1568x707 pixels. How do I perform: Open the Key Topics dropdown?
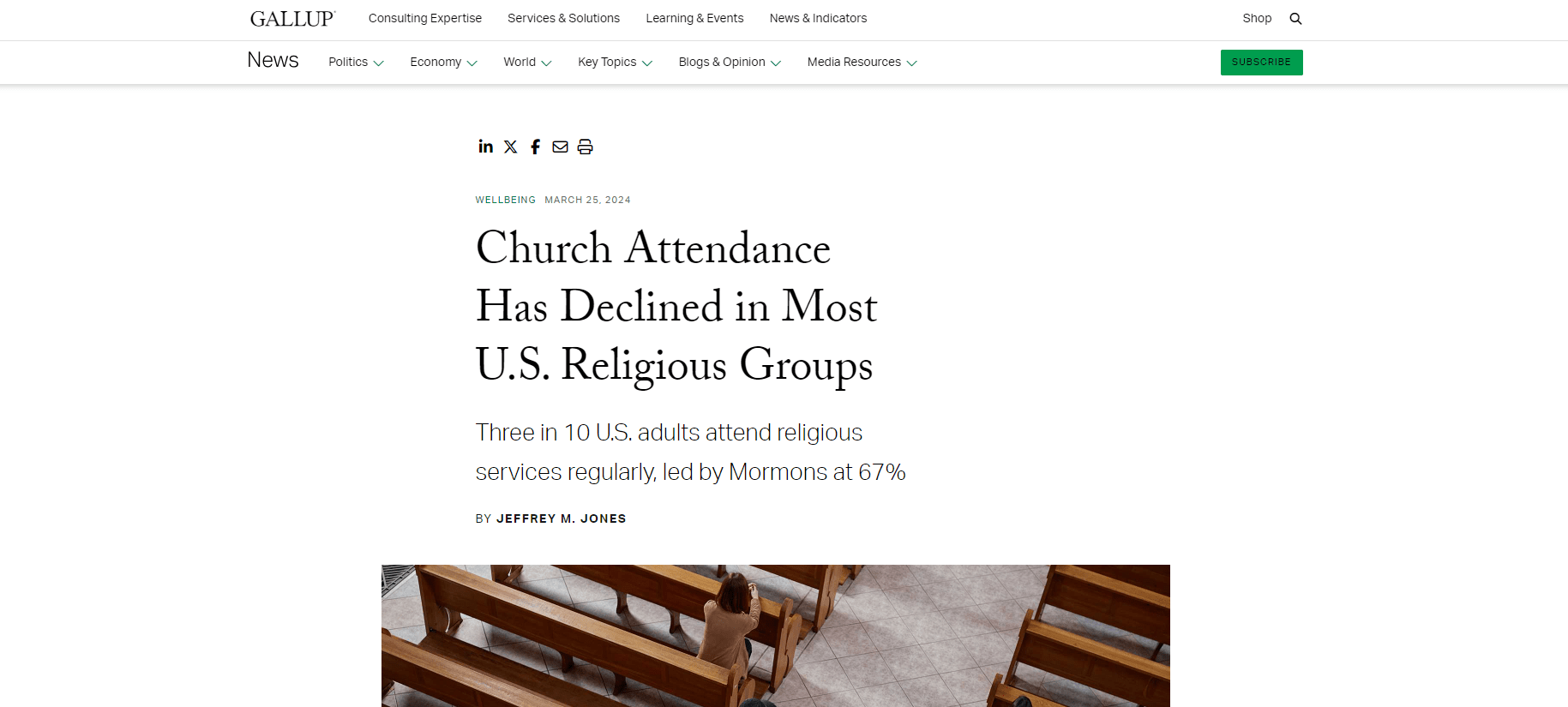(615, 63)
